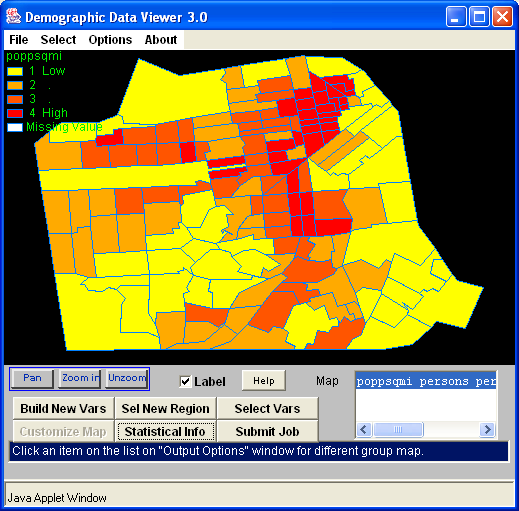This screenshot has width=519, height=511.
Task: Click the Submit Job button
Action: click(267, 432)
